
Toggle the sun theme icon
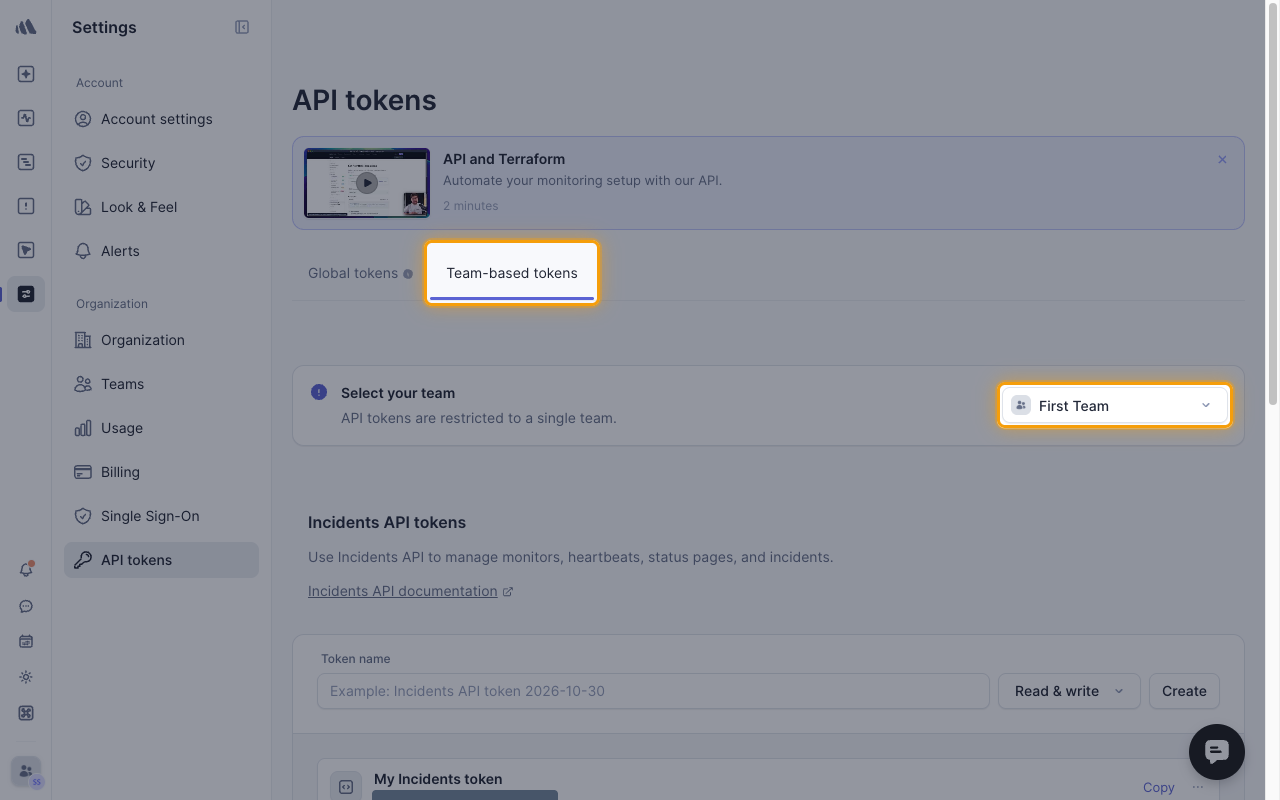[x=26, y=677]
